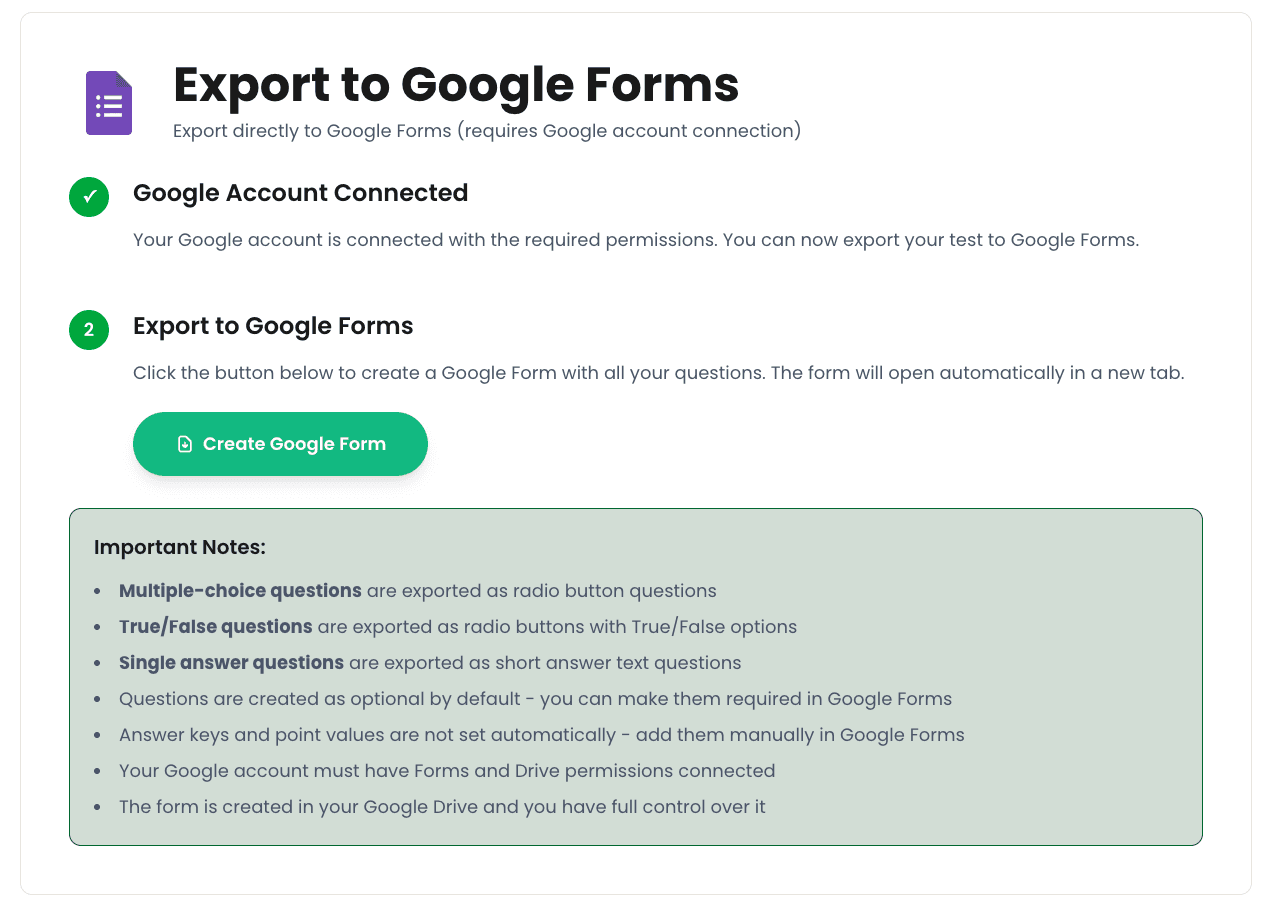Click the Important Notes heading
The height and width of the screenshot is (916, 1268).
click(x=180, y=547)
